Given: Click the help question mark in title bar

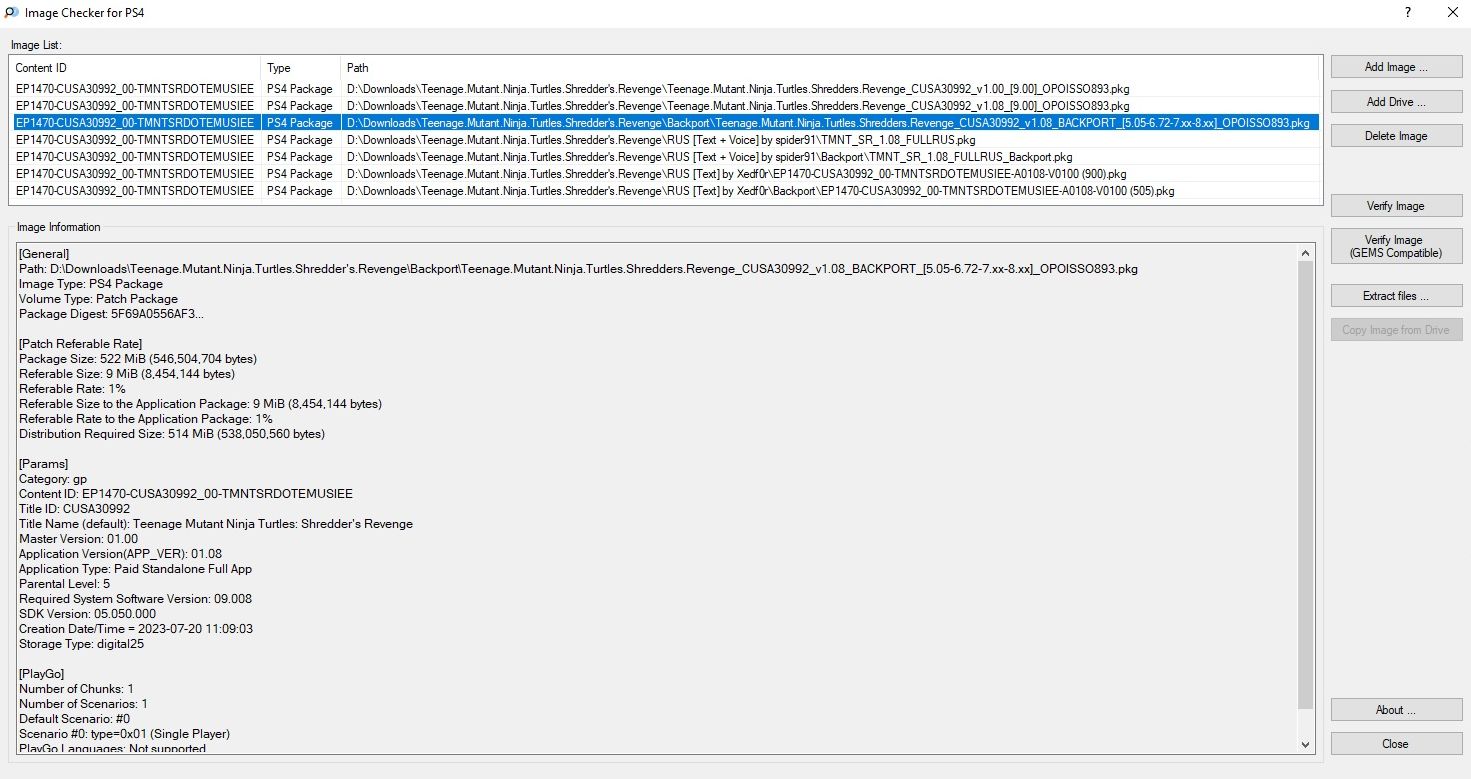Looking at the screenshot, I should coord(1408,13).
